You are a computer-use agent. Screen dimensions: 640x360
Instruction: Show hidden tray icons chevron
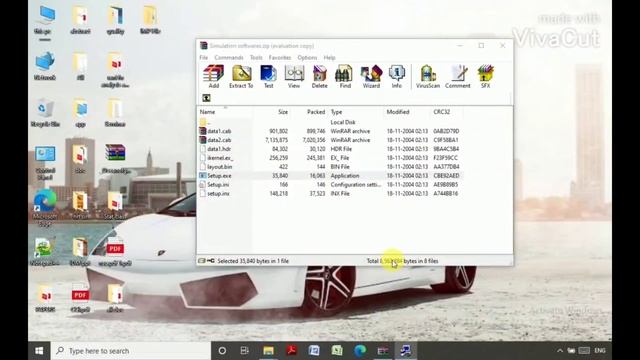pyautogui.click(x=560, y=351)
